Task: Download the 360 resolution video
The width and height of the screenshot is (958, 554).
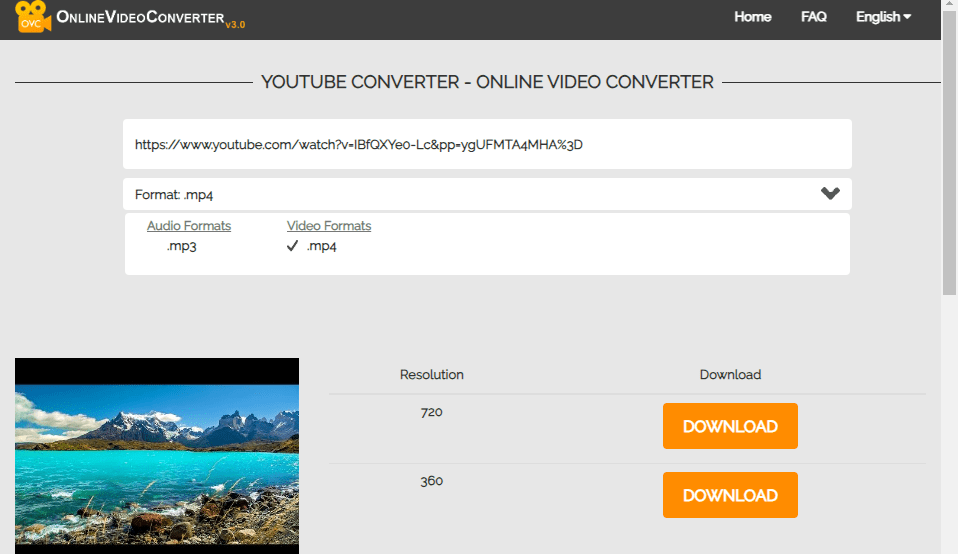Action: pyautogui.click(x=730, y=495)
